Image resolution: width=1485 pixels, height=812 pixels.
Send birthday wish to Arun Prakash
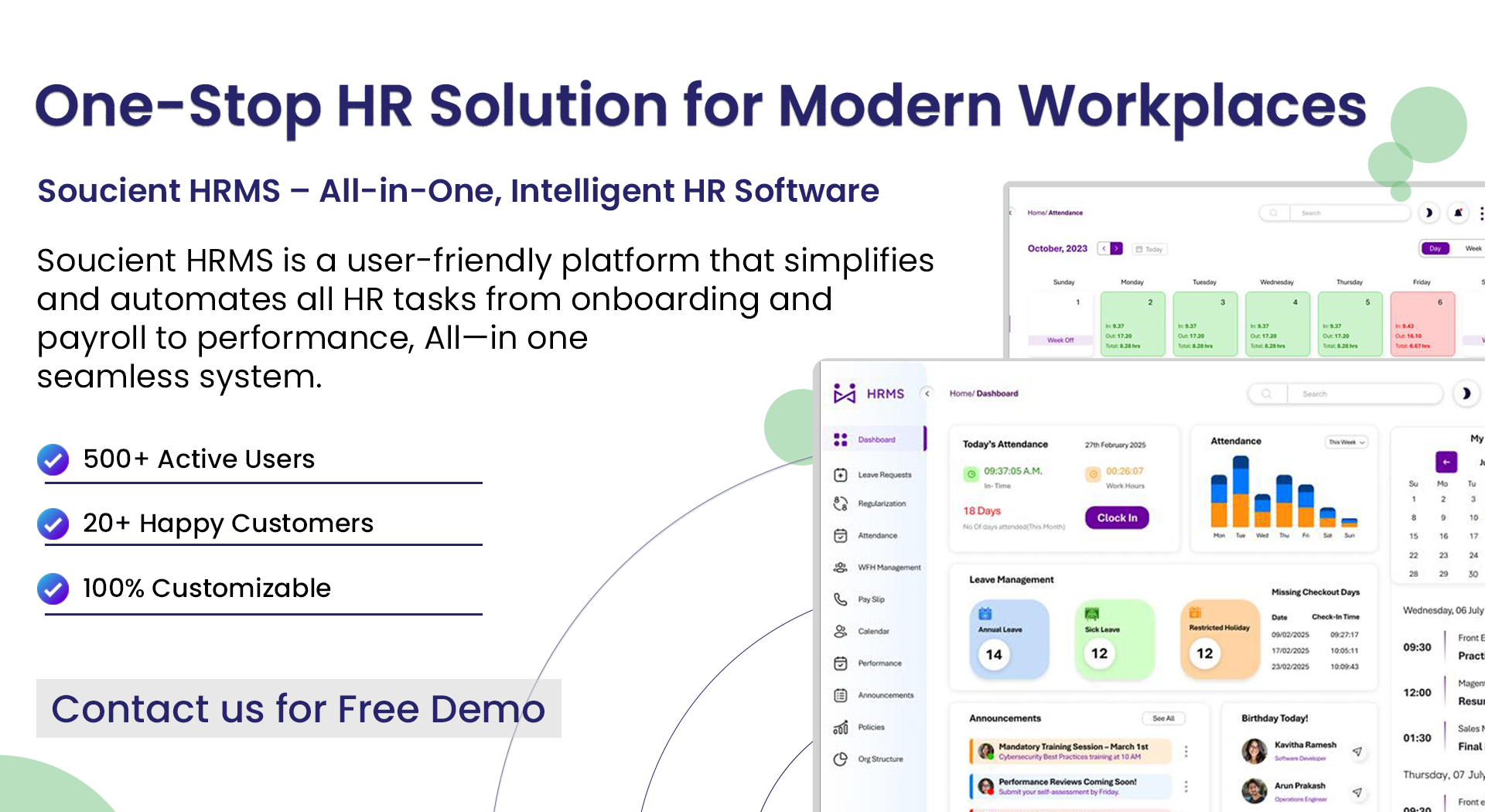tap(1357, 793)
